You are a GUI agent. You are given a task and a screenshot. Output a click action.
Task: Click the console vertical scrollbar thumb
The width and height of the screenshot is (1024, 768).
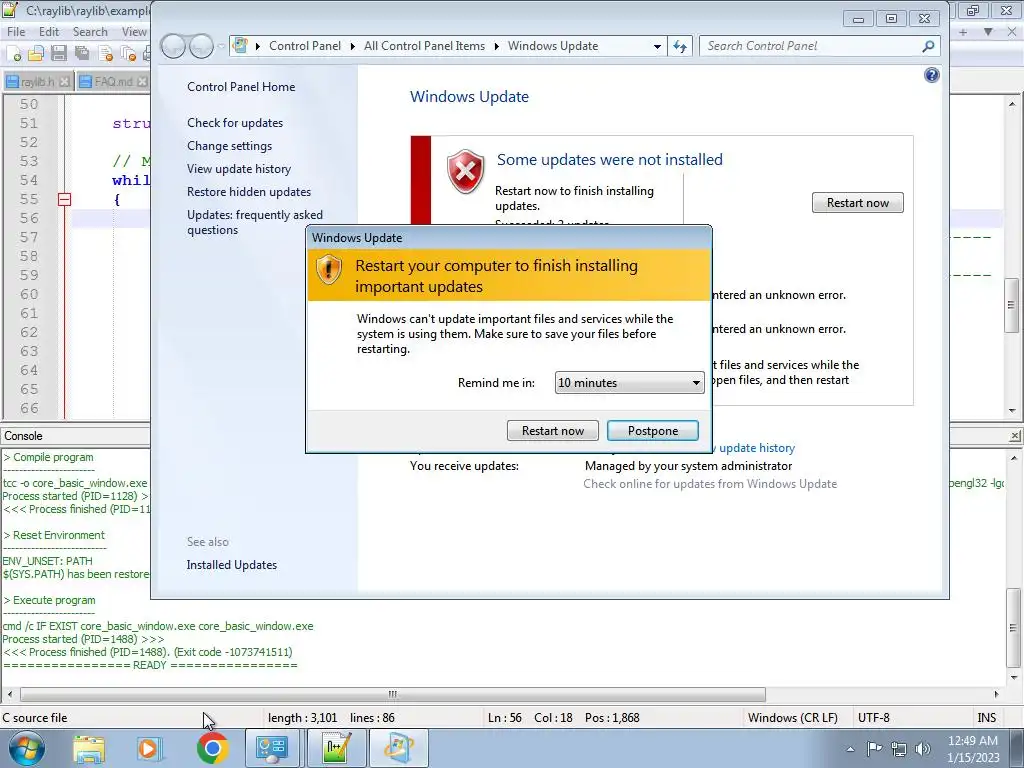tap(1013, 627)
